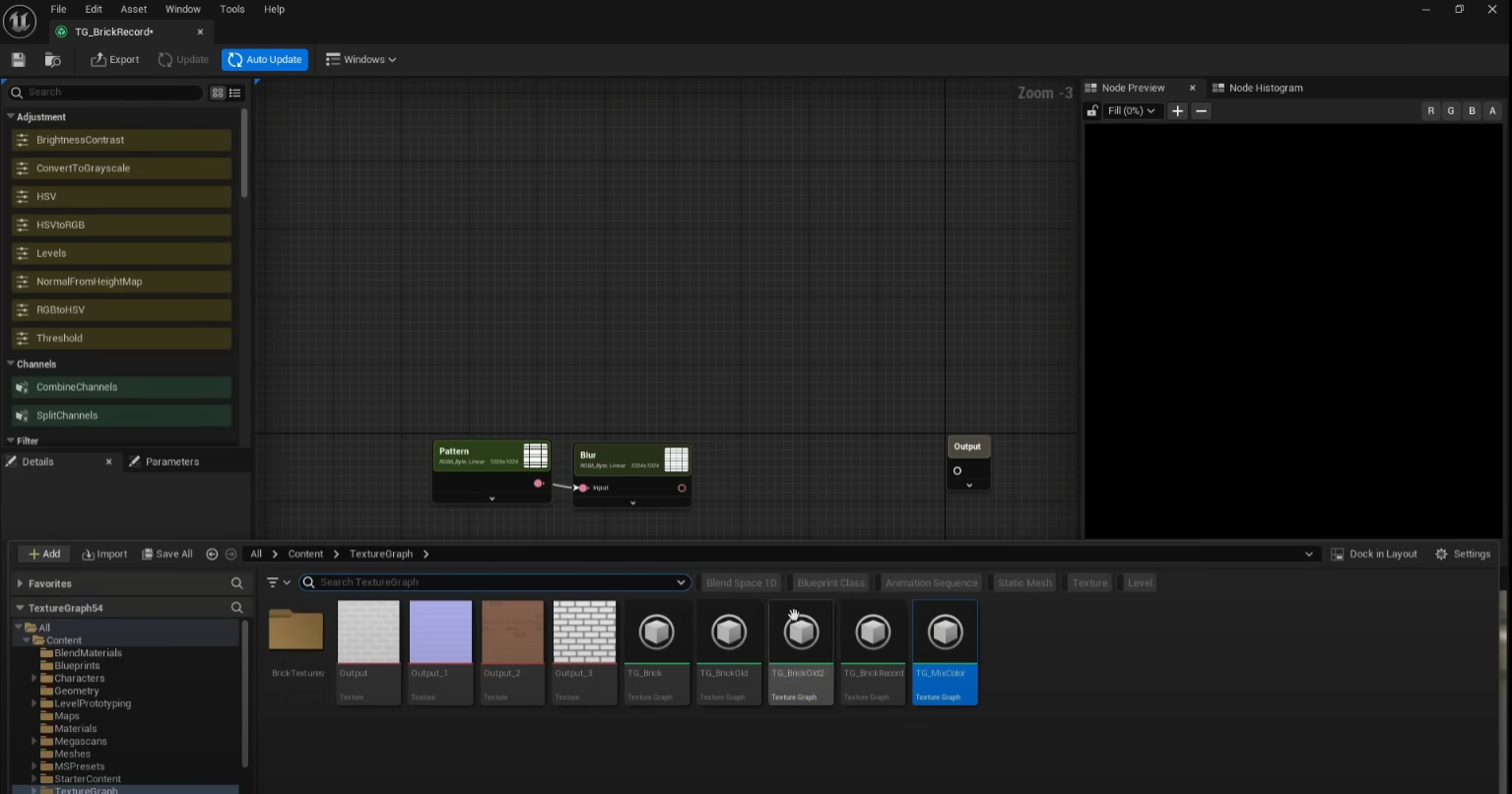Screen dimensions: 1512x794
Task: Open the Asset menu
Action: pos(134,9)
